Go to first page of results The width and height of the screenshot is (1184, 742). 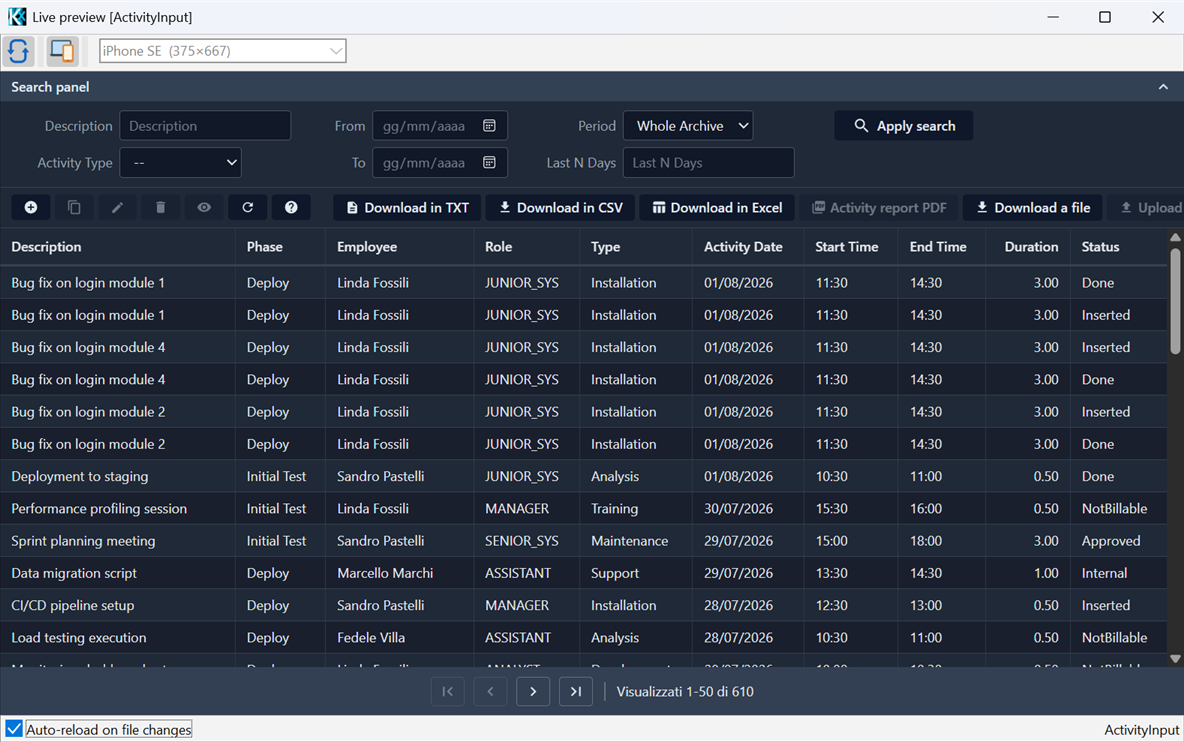[x=447, y=691]
